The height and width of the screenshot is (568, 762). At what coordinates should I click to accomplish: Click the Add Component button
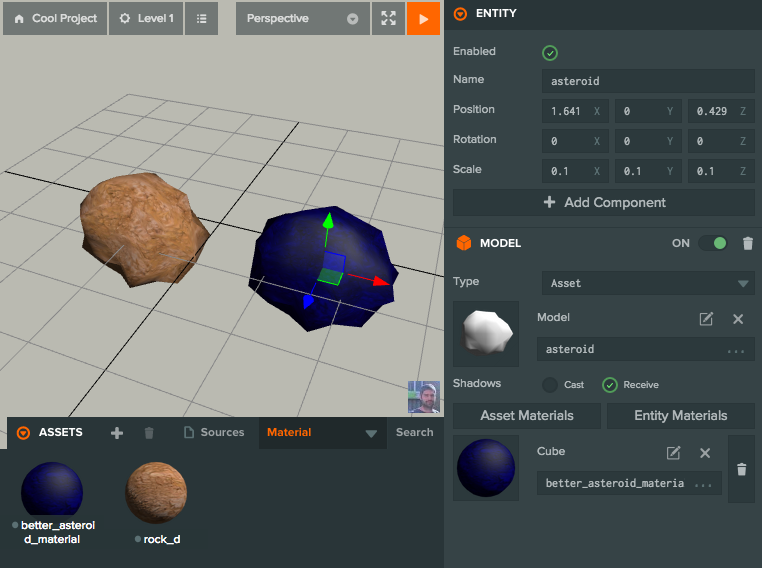pyautogui.click(x=604, y=202)
